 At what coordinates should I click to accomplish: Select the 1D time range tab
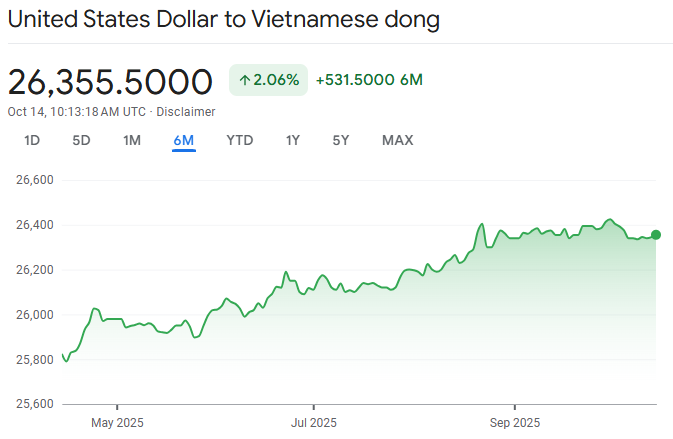[32, 140]
